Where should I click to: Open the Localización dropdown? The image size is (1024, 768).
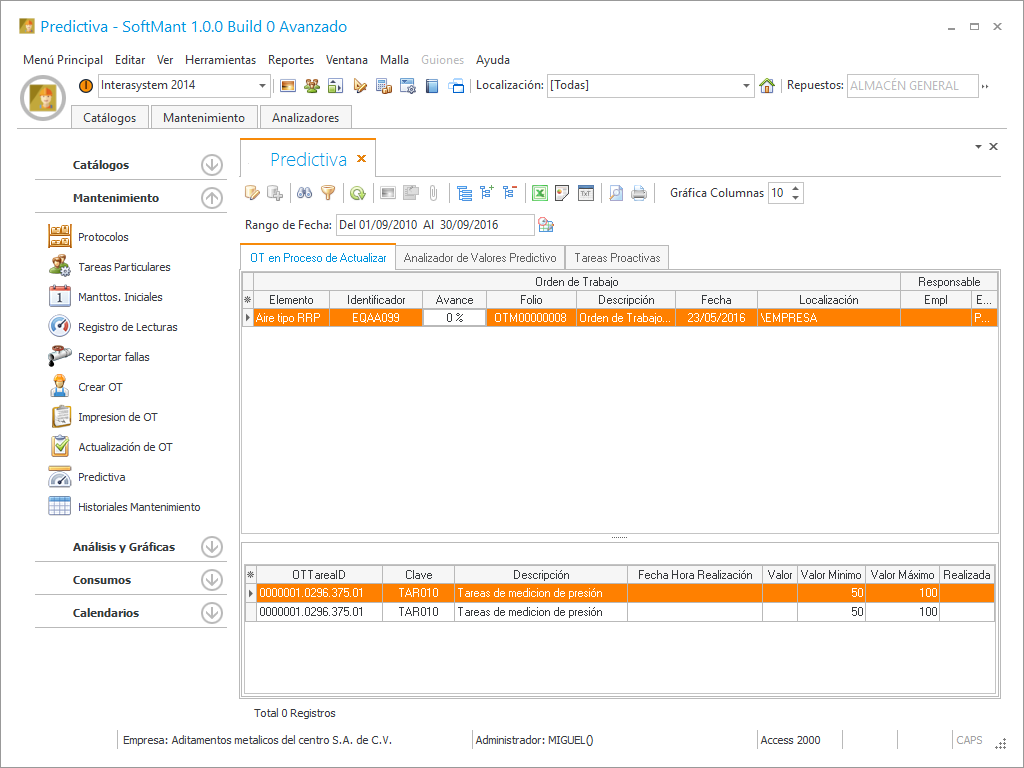pos(746,86)
